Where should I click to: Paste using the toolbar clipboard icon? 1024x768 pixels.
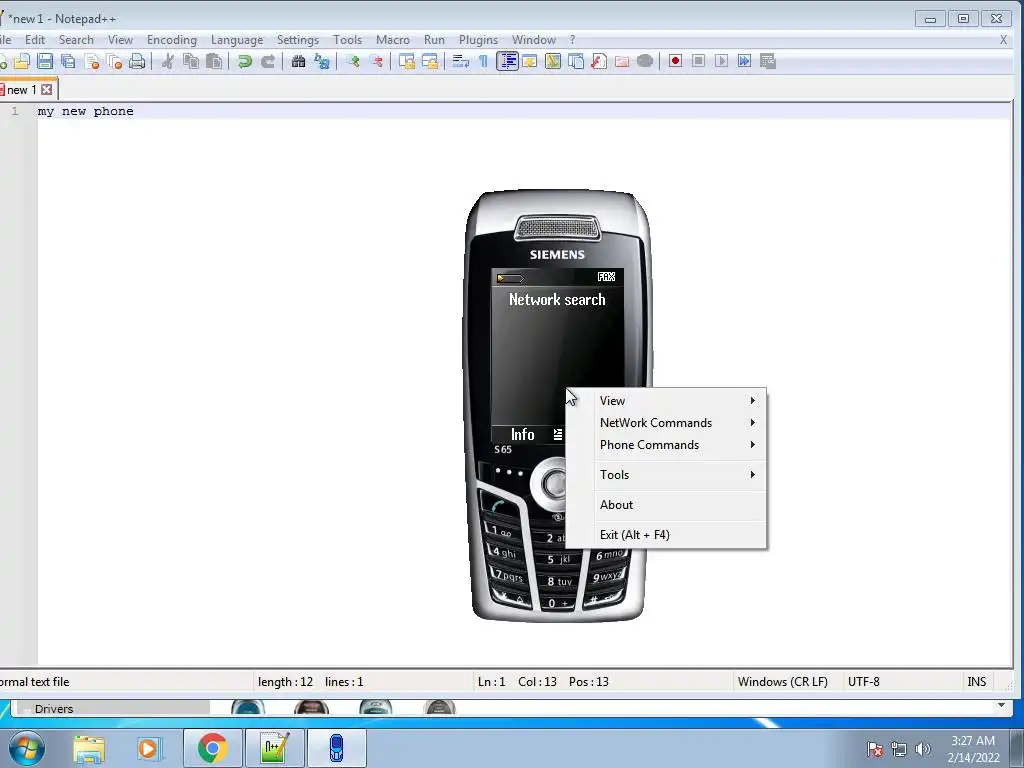214,61
